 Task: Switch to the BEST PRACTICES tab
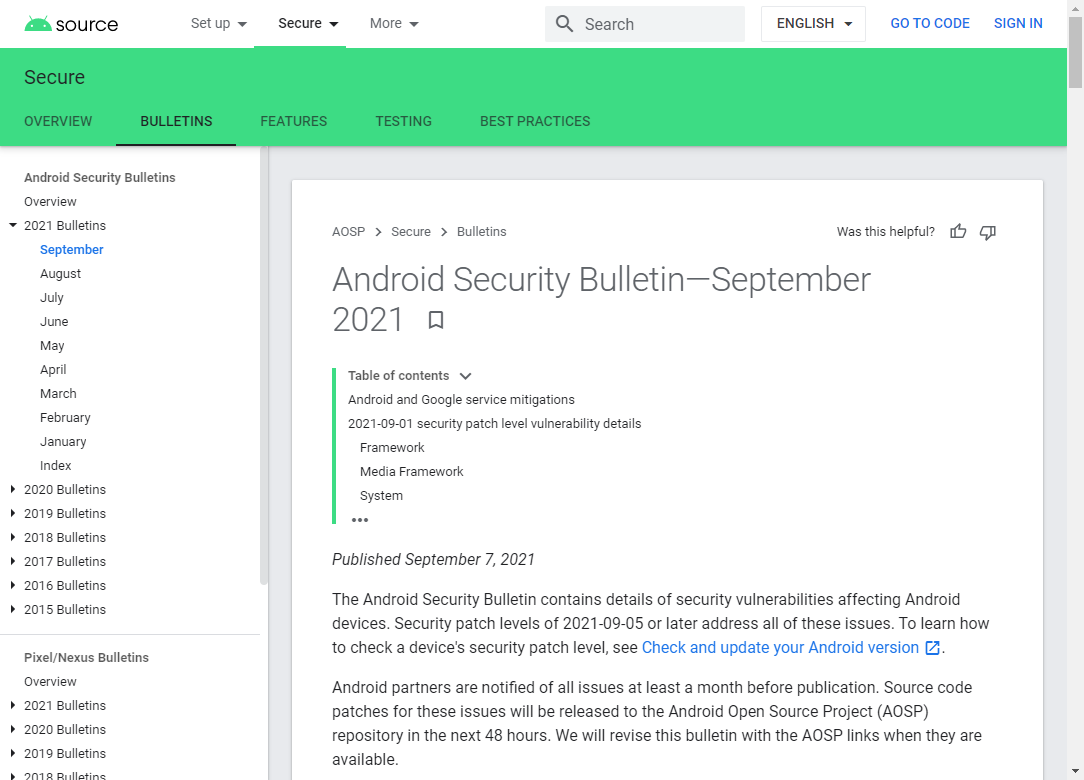click(x=535, y=121)
